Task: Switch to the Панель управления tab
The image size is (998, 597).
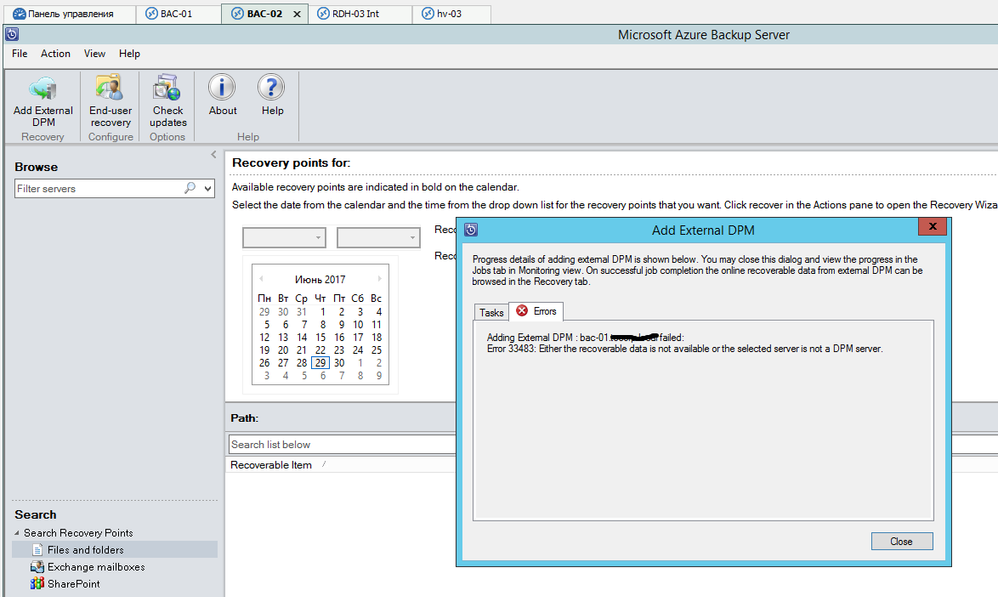Action: tap(69, 13)
